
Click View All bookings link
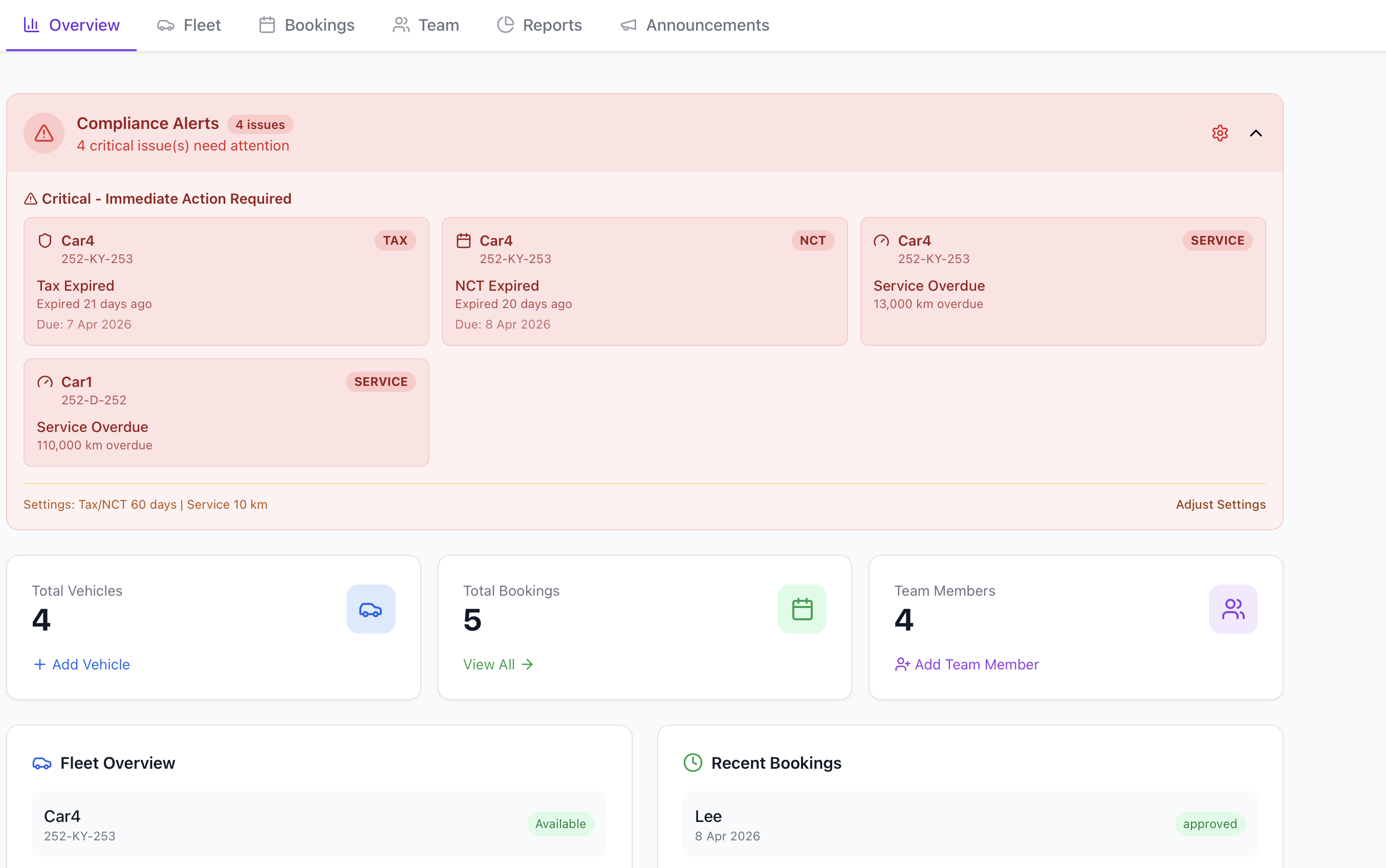coord(498,664)
